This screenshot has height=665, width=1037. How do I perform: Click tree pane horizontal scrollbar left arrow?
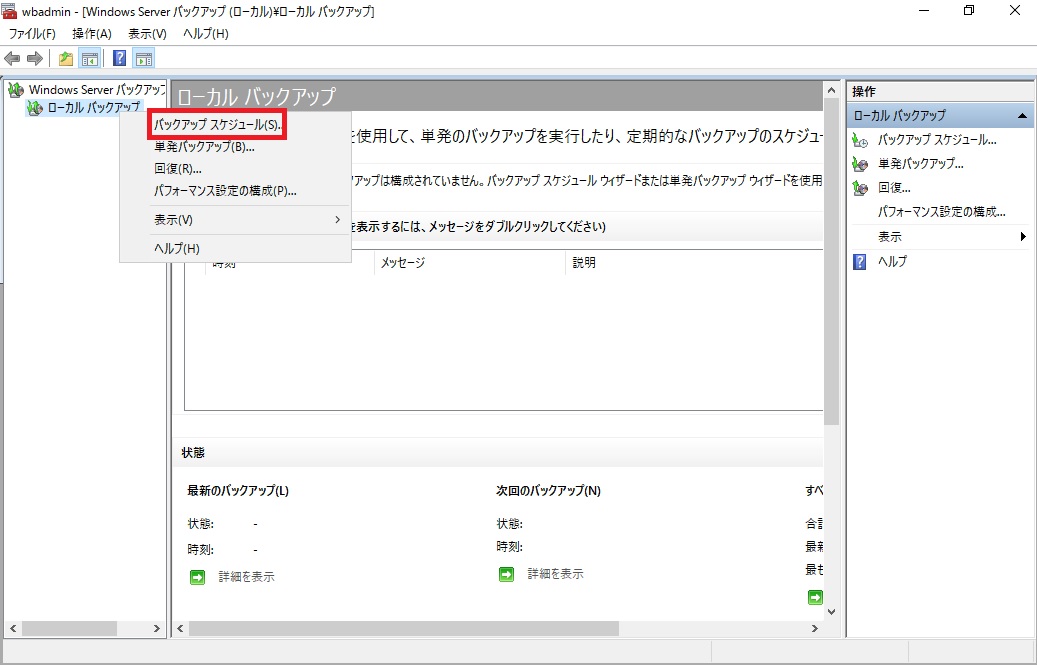coord(13,629)
